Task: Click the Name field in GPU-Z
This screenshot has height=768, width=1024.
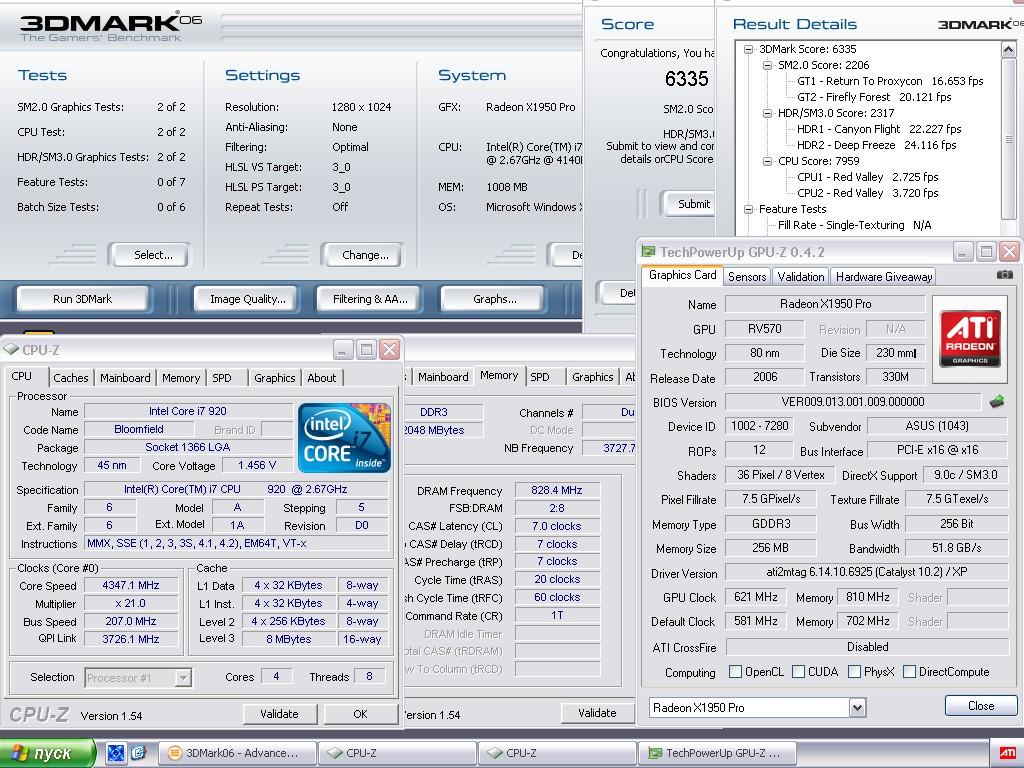Action: pos(825,304)
